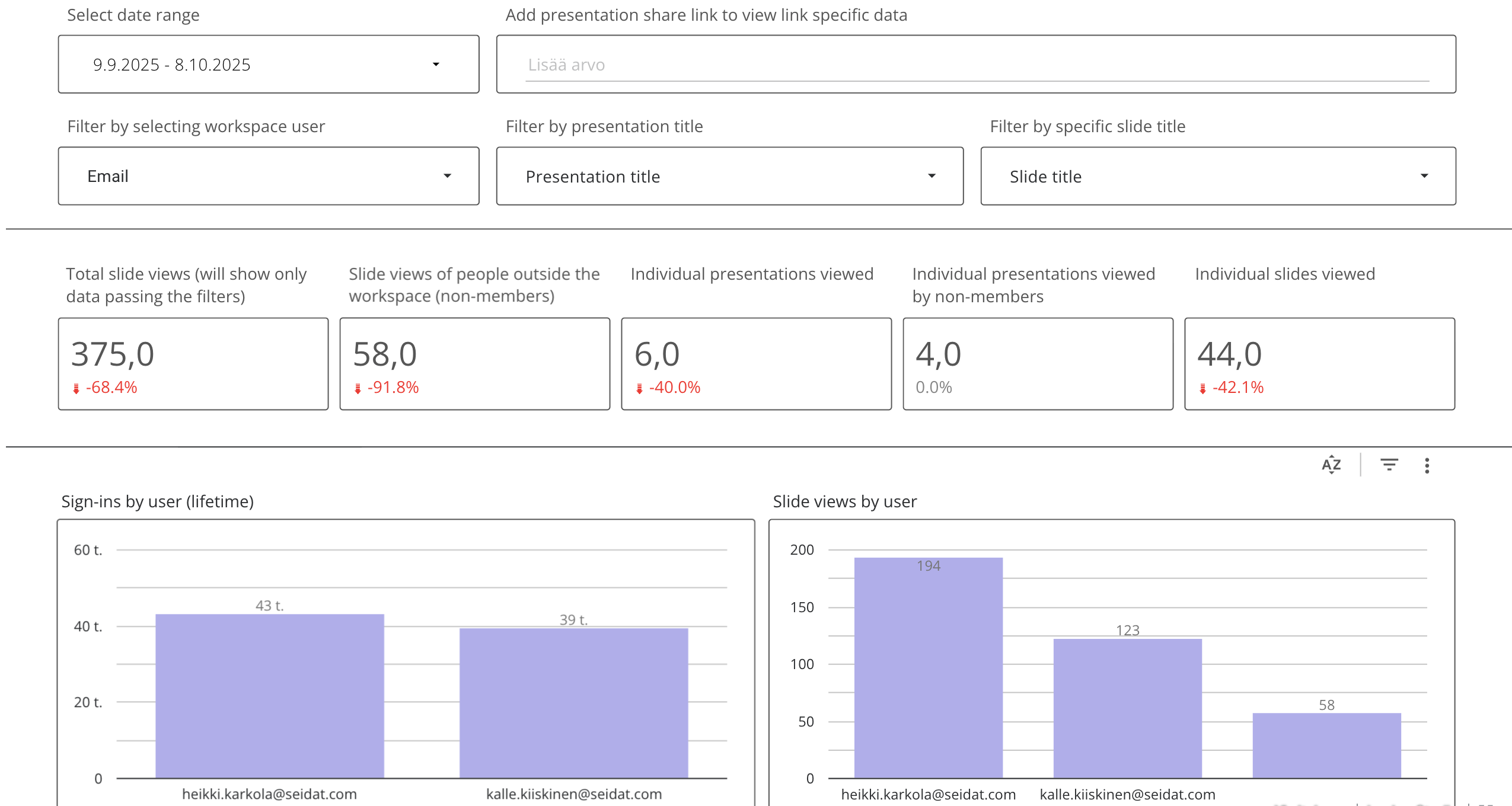Expand the Slide title filter dropdown

[x=1424, y=176]
